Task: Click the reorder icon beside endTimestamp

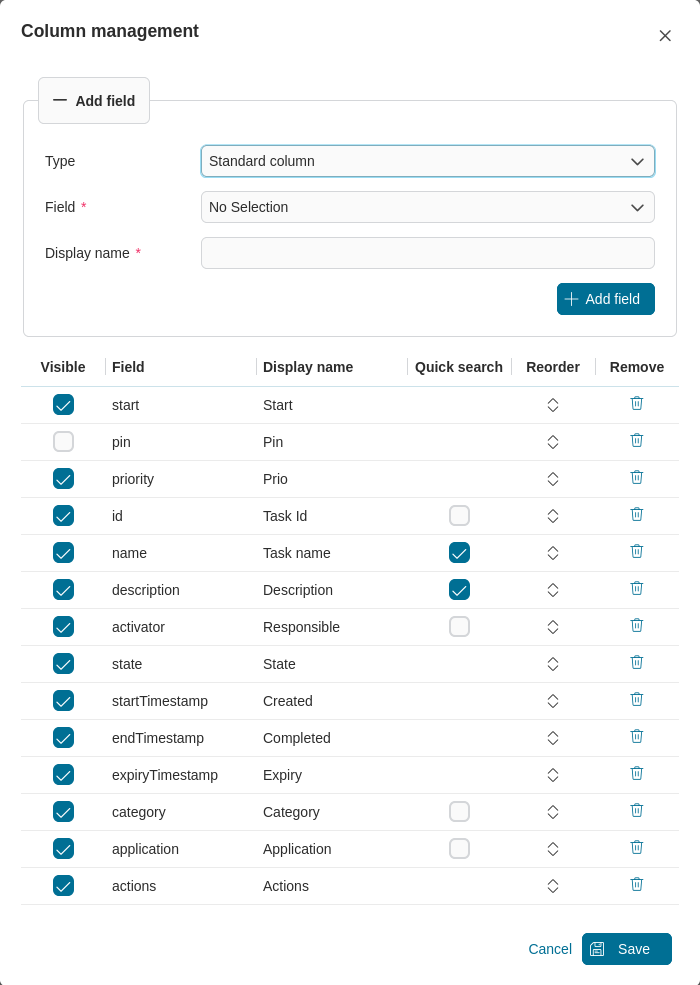Action: pos(553,736)
